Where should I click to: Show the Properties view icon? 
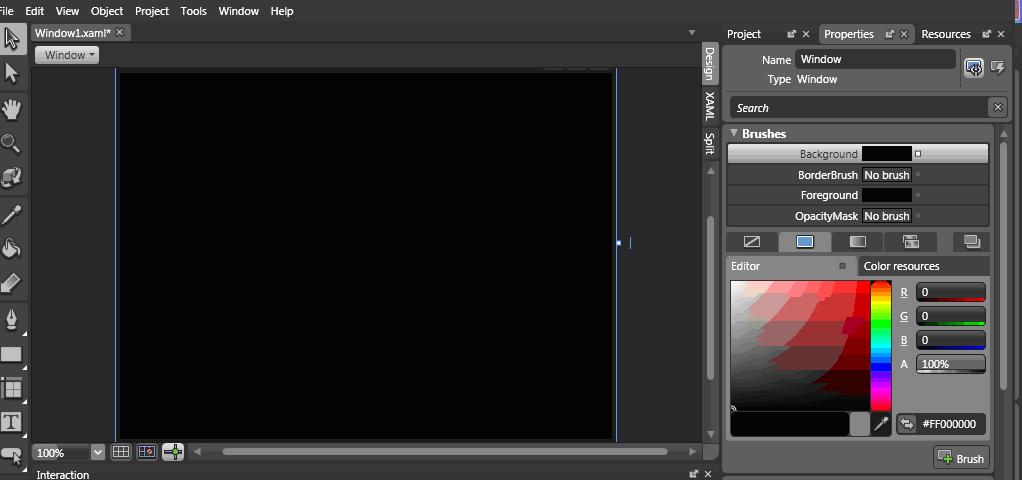[974, 68]
